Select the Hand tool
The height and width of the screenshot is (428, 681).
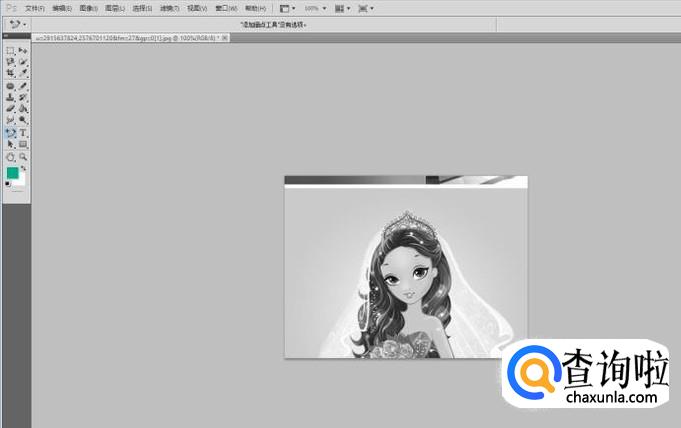click(x=10, y=157)
